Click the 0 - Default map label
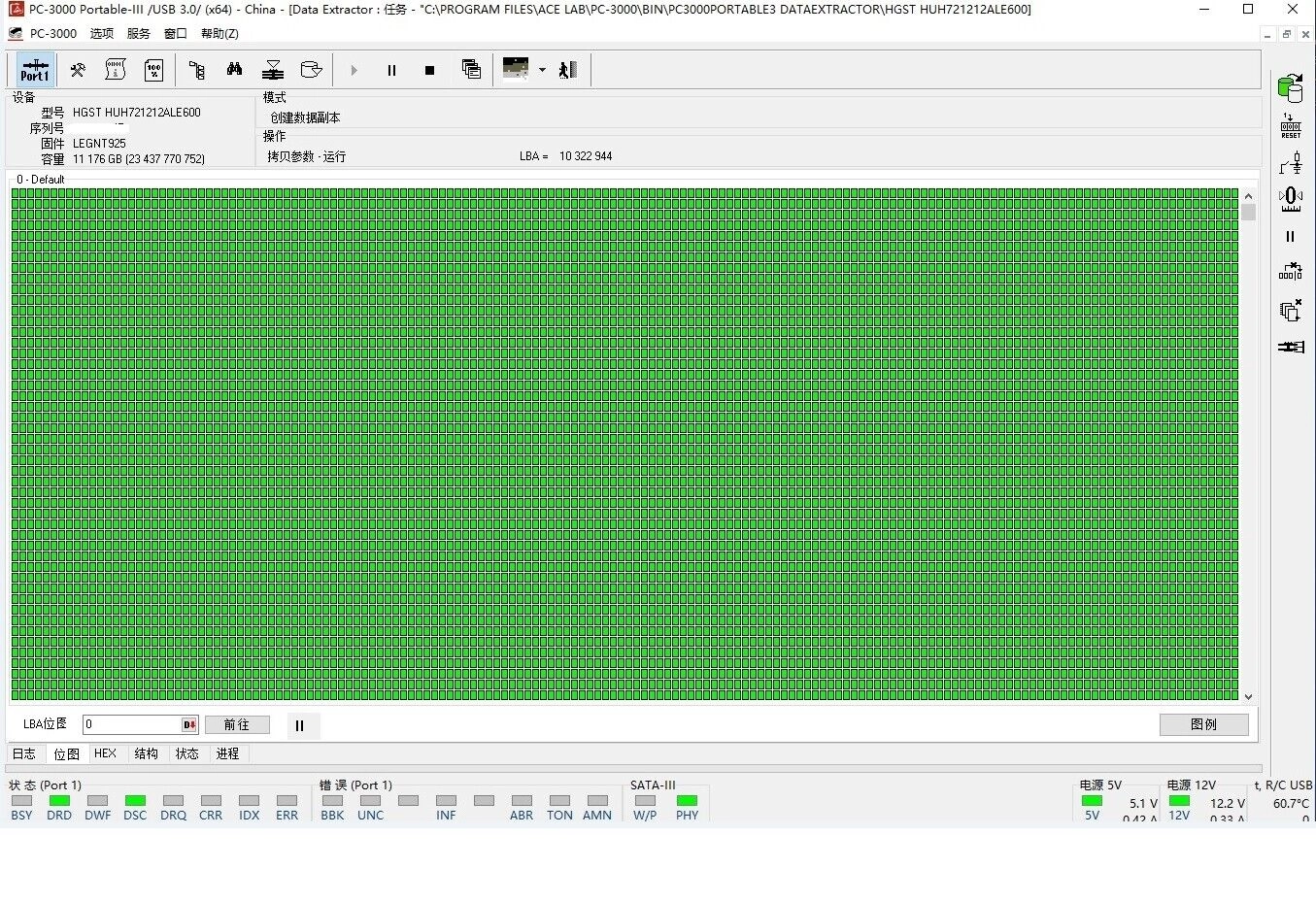Screen dimensions: 1316x902 click(x=40, y=180)
